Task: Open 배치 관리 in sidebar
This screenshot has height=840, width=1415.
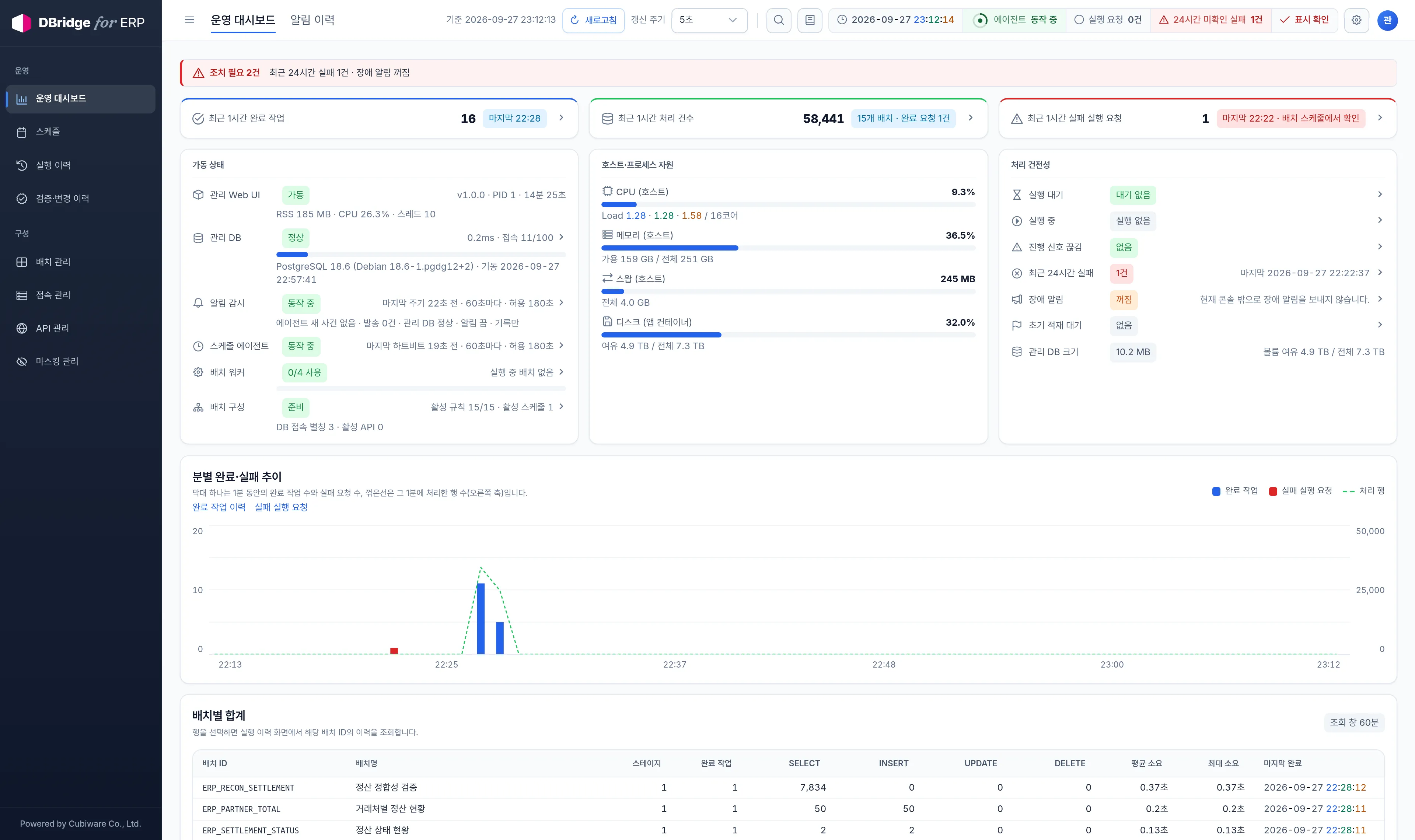Action: [80, 262]
